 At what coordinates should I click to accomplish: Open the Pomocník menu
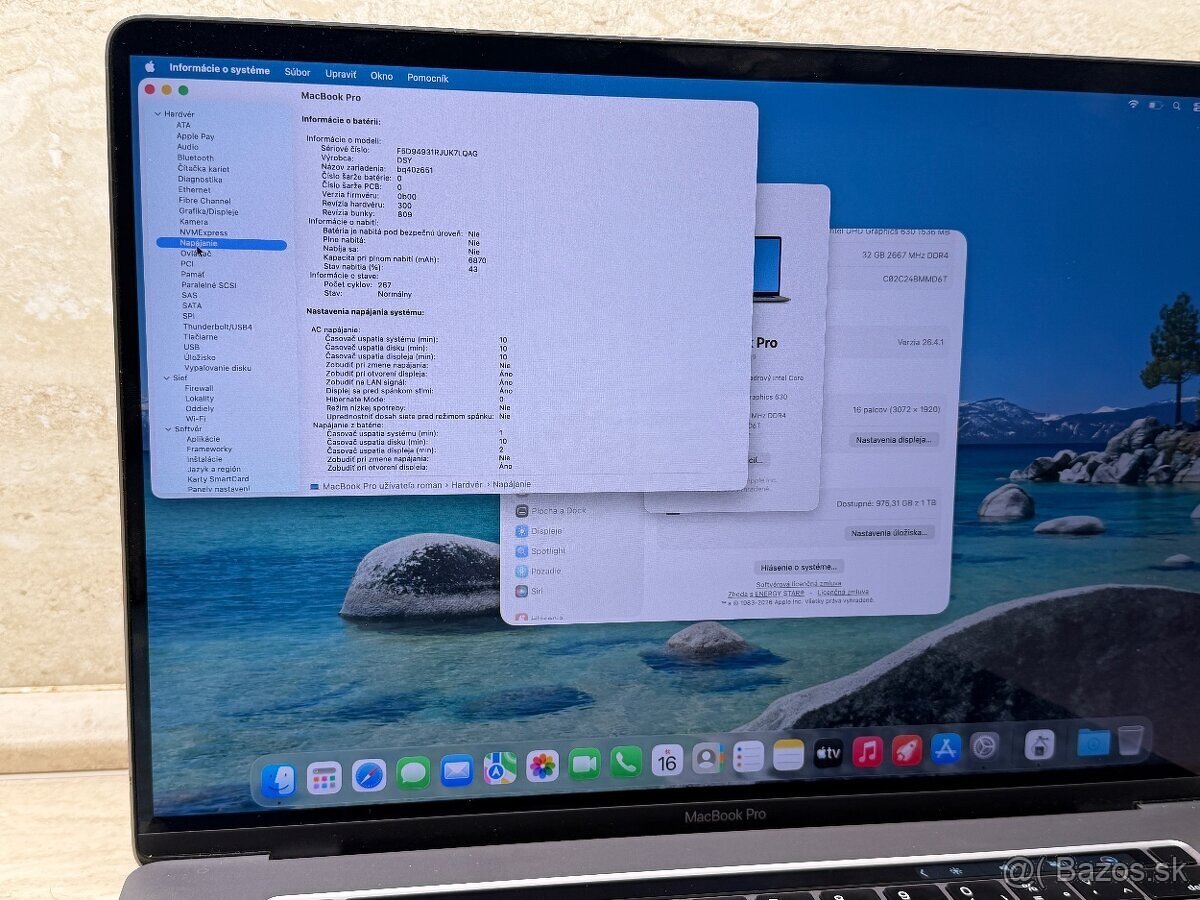427,78
